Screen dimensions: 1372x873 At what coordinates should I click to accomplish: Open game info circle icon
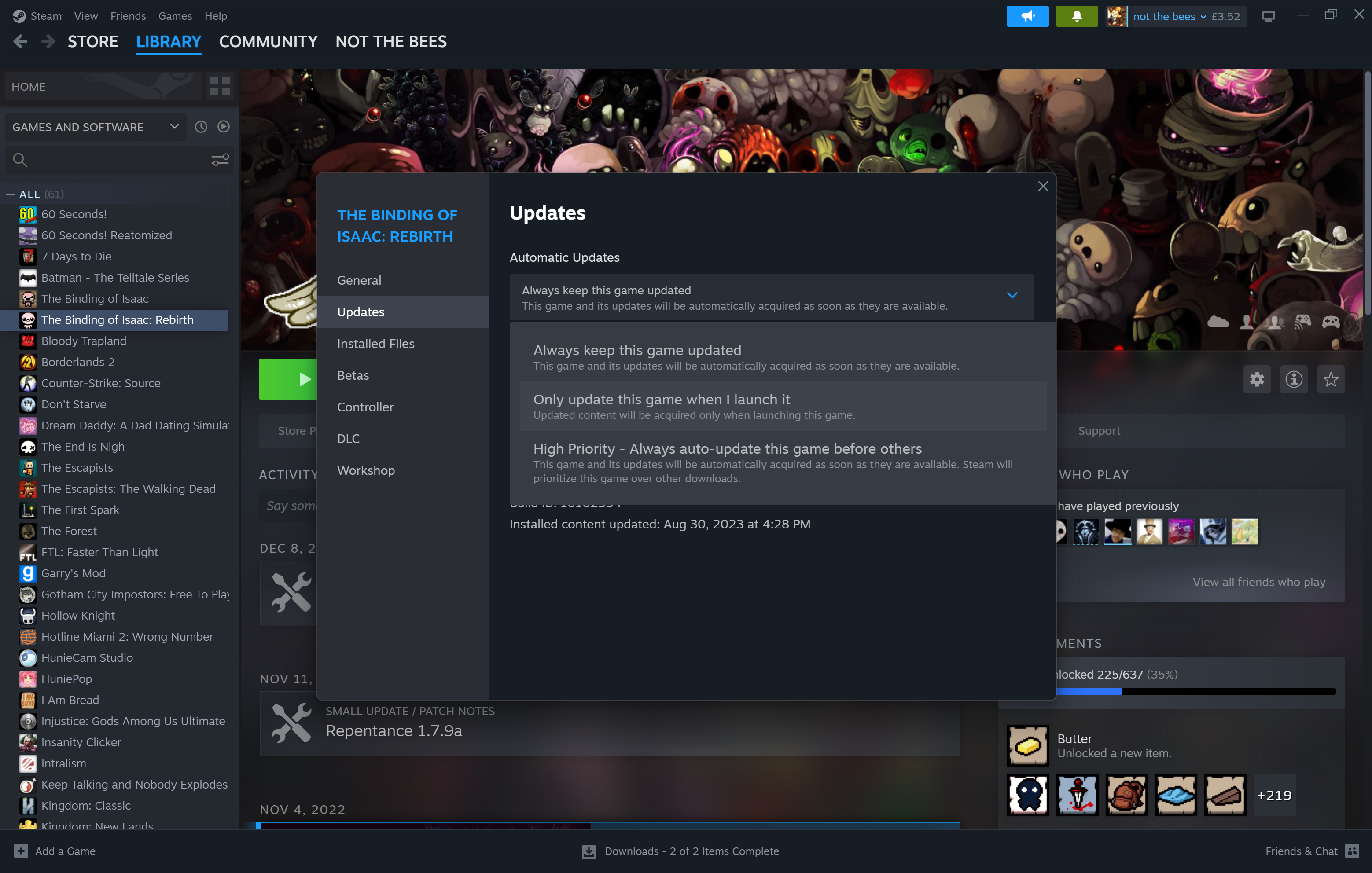[x=1294, y=379]
